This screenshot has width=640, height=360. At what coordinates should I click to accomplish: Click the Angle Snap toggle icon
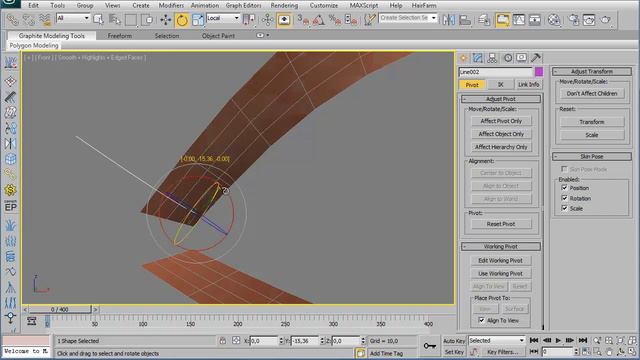[319, 20]
